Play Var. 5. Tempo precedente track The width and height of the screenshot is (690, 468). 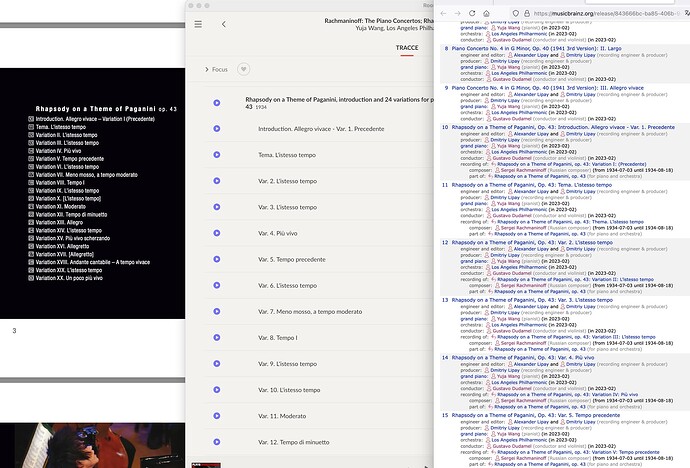click(x=217, y=259)
